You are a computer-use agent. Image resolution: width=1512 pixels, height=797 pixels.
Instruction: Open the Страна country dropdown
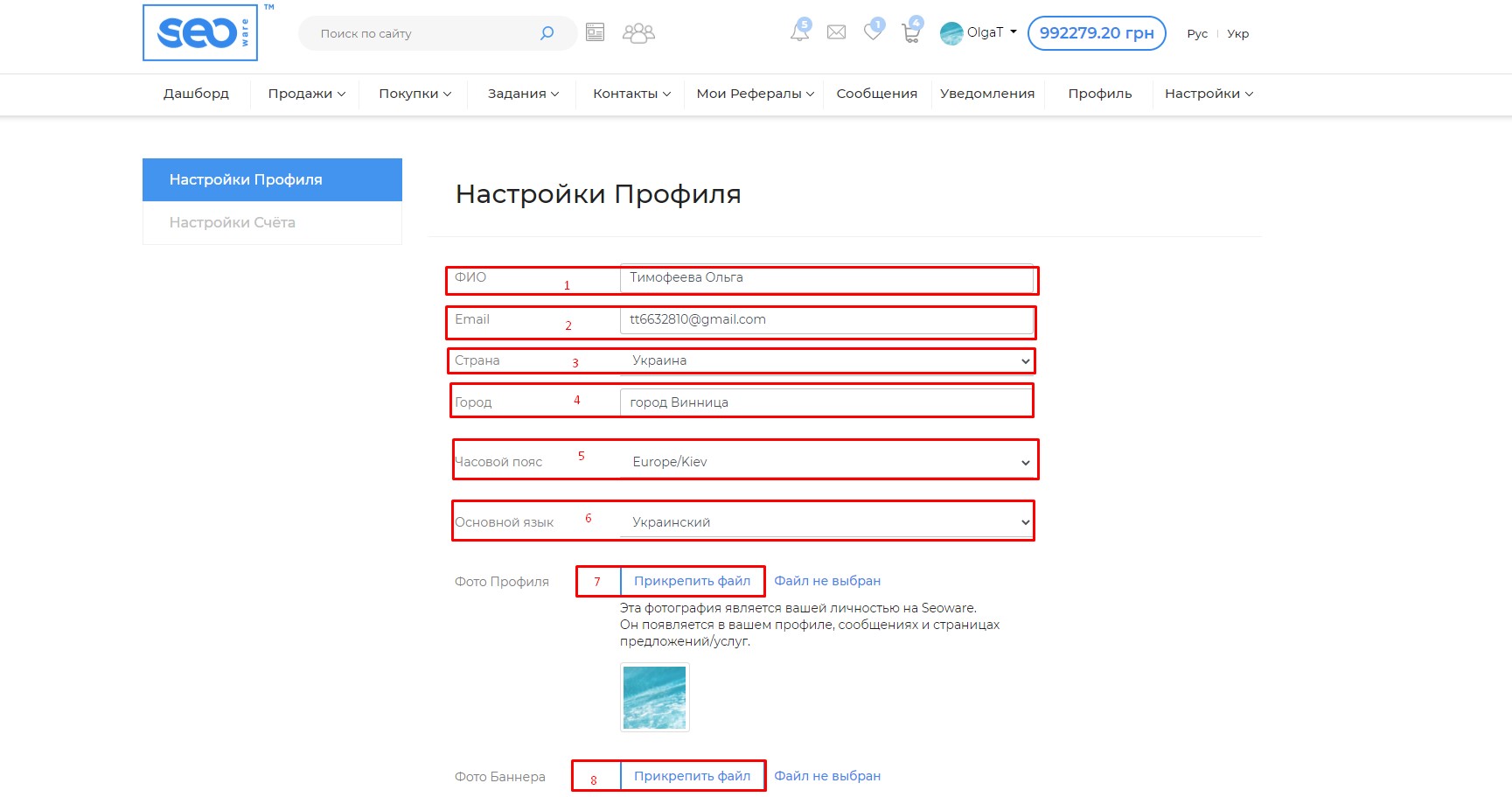[826, 360]
